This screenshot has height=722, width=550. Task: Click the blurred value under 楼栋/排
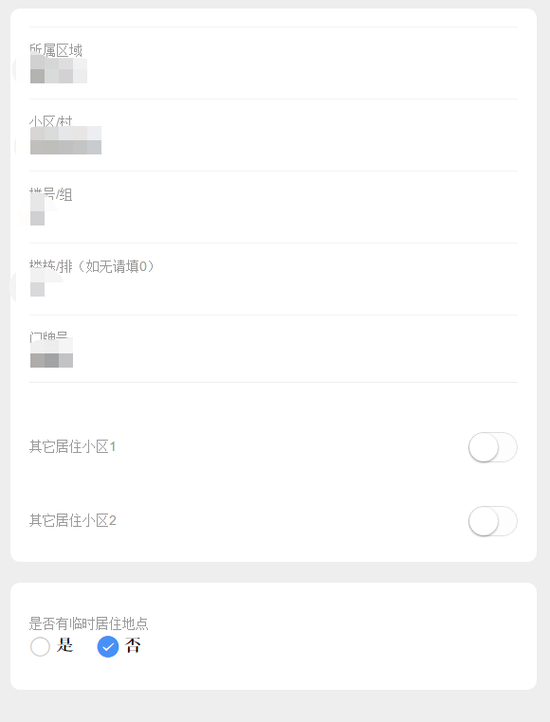(x=37, y=282)
